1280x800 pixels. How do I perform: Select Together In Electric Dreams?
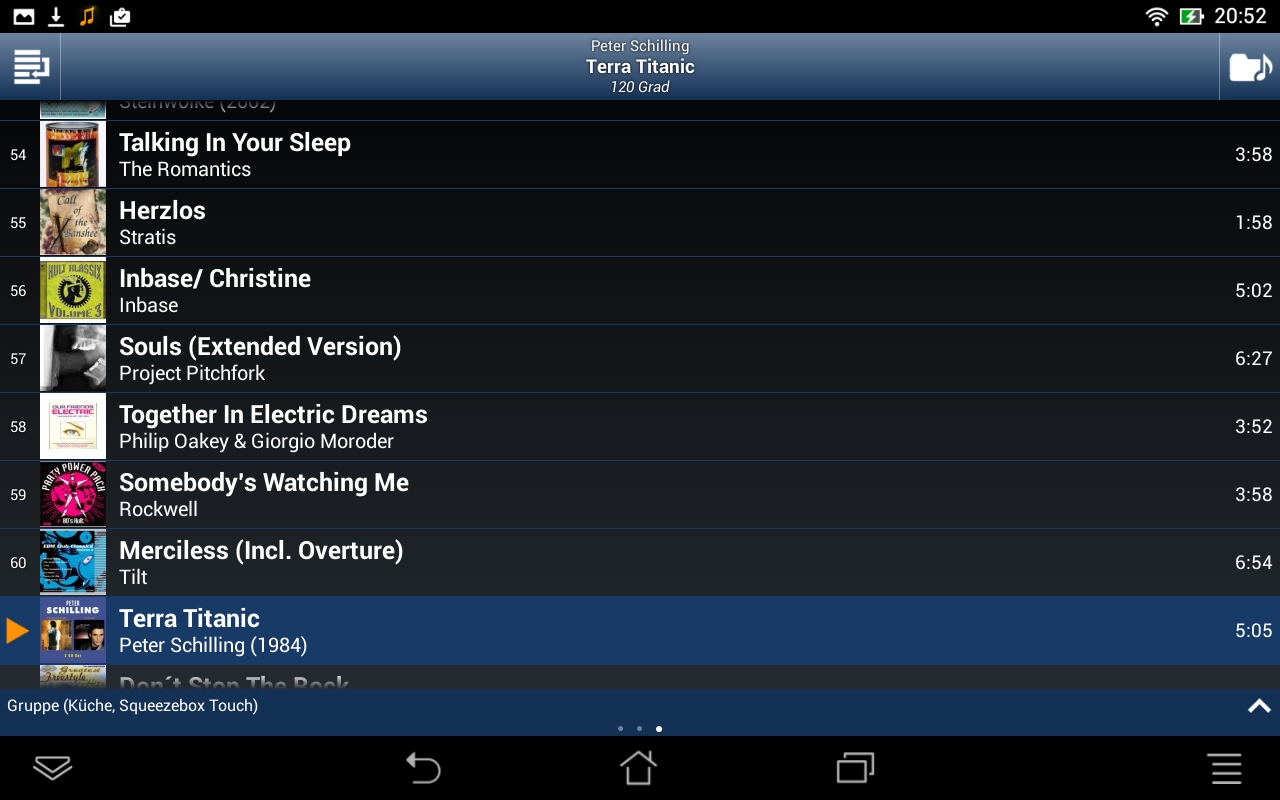640,426
